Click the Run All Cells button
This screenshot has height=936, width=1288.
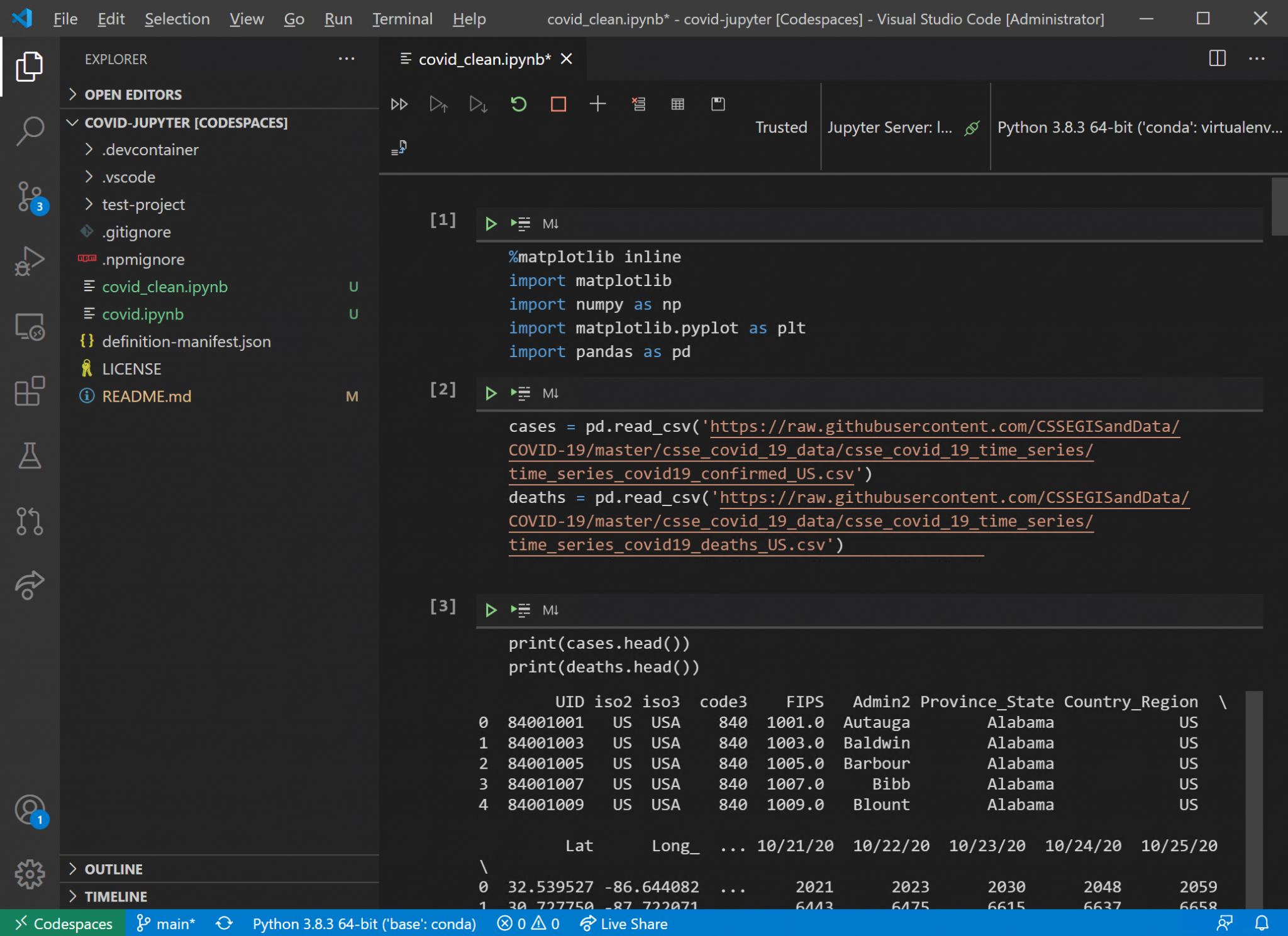(399, 104)
